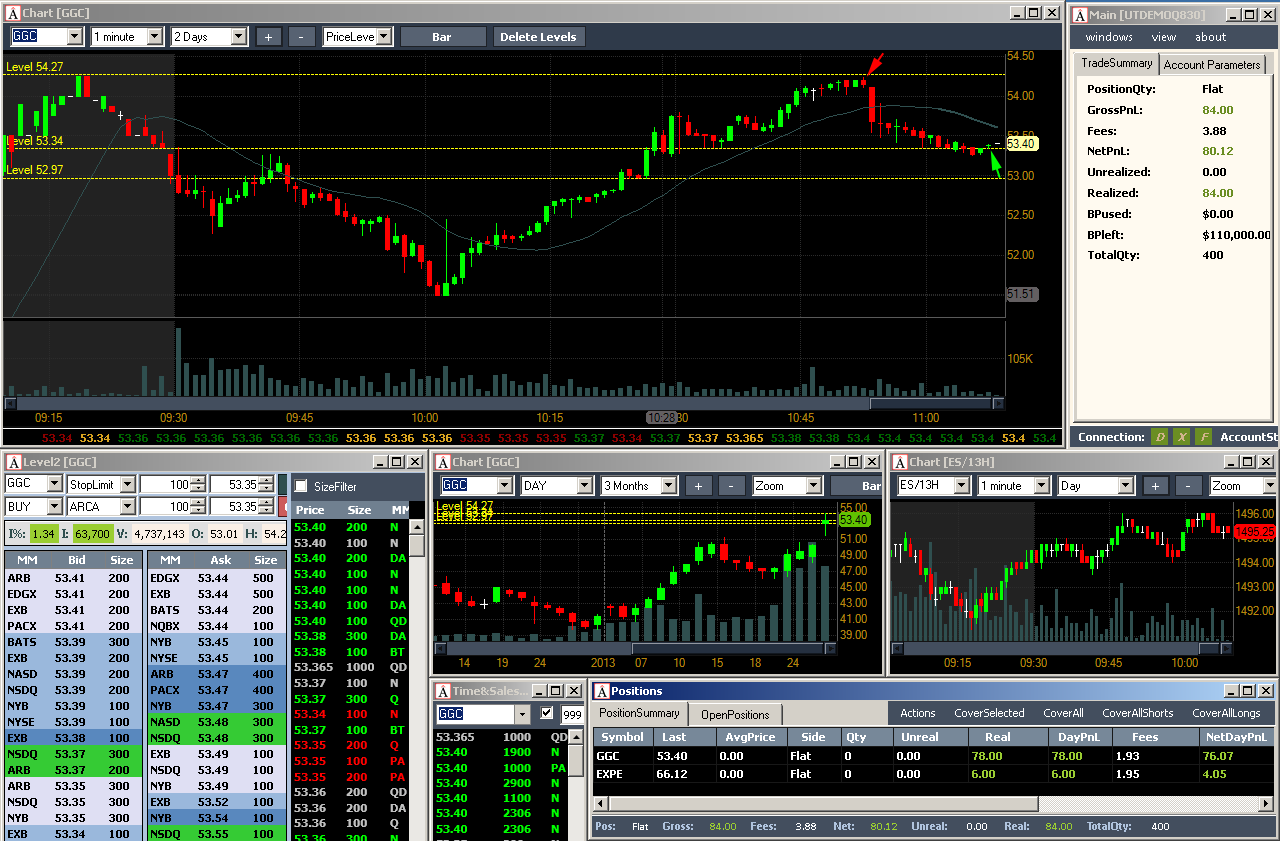Click the app logo icon in Positions window title
Image resolution: width=1280 pixels, height=841 pixels.
click(x=602, y=691)
